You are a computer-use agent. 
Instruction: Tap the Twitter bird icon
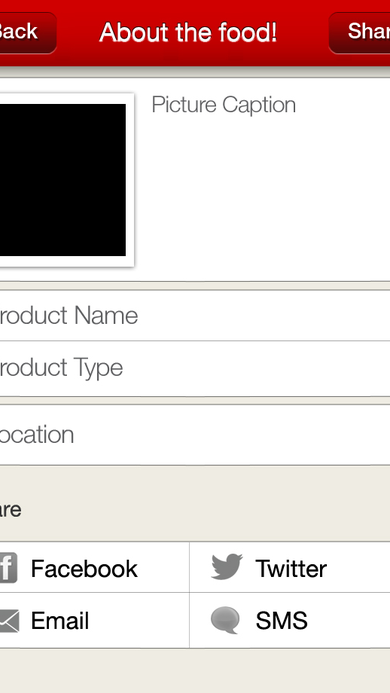click(x=227, y=567)
